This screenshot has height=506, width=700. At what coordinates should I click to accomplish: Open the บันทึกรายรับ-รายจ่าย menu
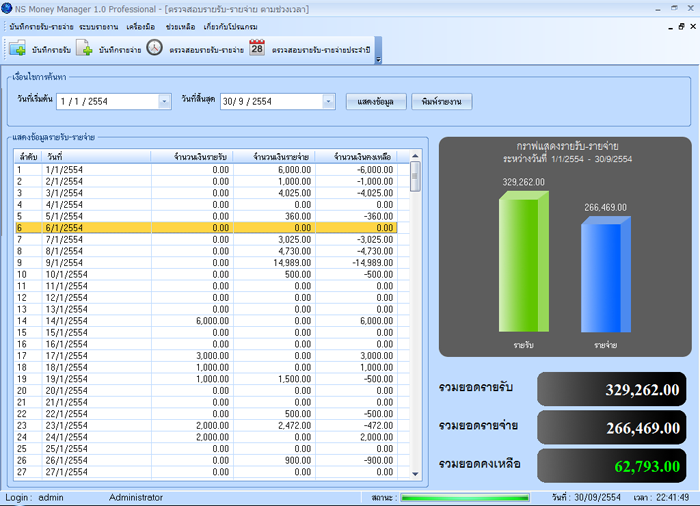click(x=41, y=27)
